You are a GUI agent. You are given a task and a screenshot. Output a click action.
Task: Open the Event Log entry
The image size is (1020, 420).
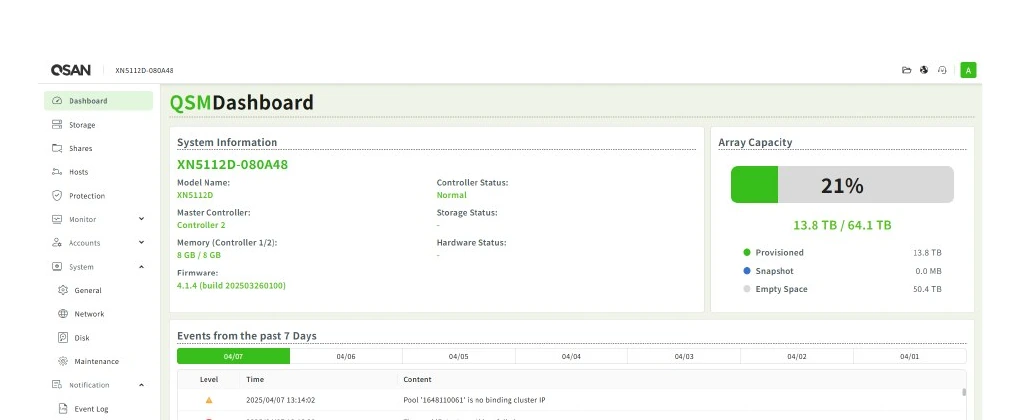coord(98,409)
